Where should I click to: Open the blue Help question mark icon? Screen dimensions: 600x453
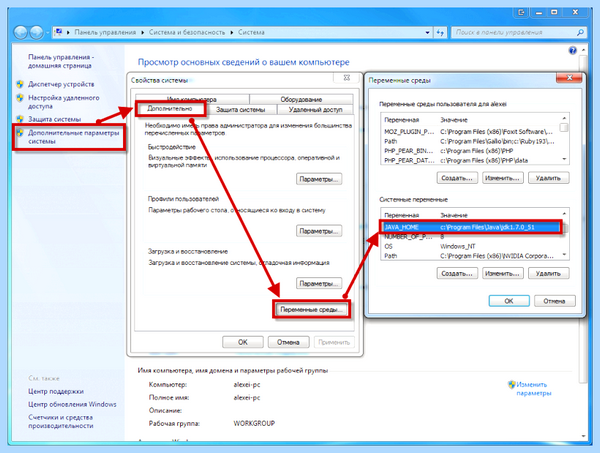click(572, 51)
